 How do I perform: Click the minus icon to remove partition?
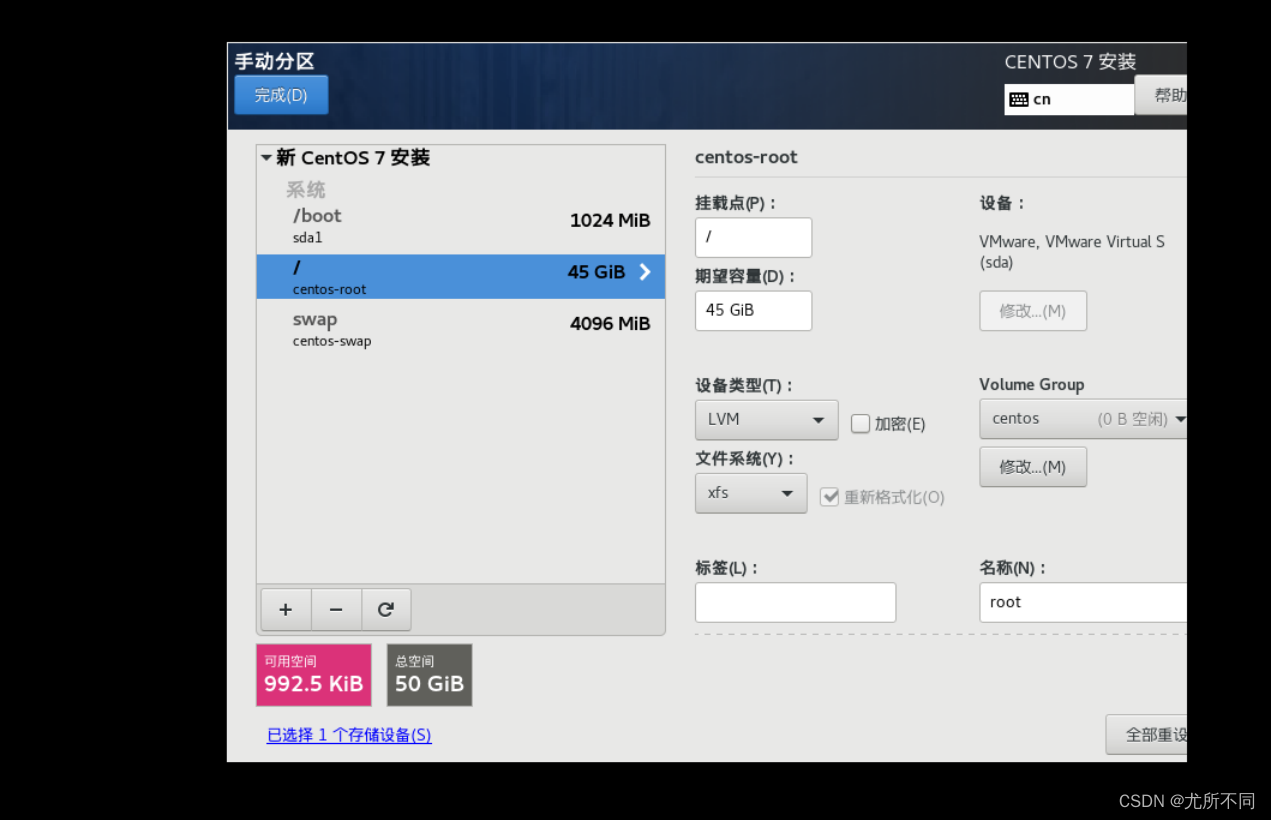(x=336, y=610)
